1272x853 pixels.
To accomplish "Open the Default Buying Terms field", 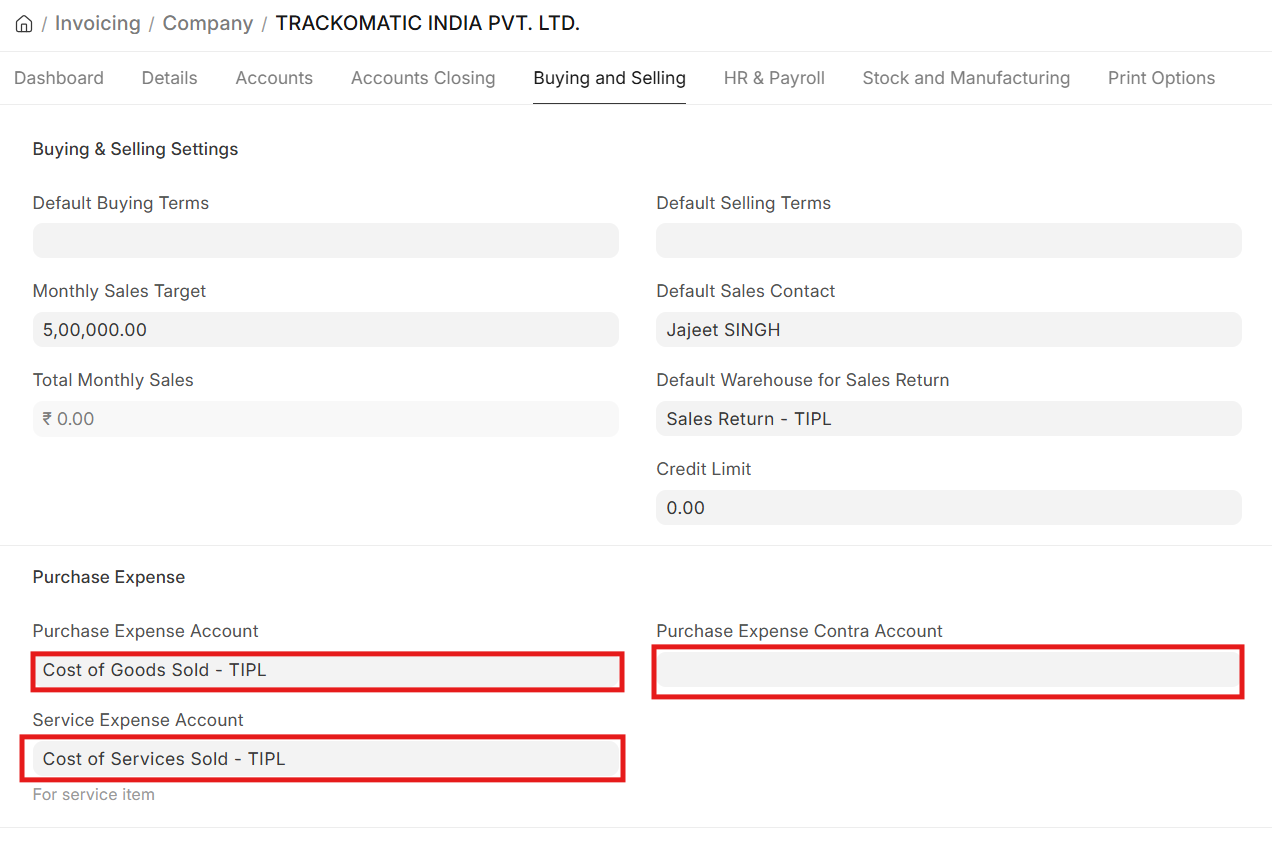I will click(325, 241).
